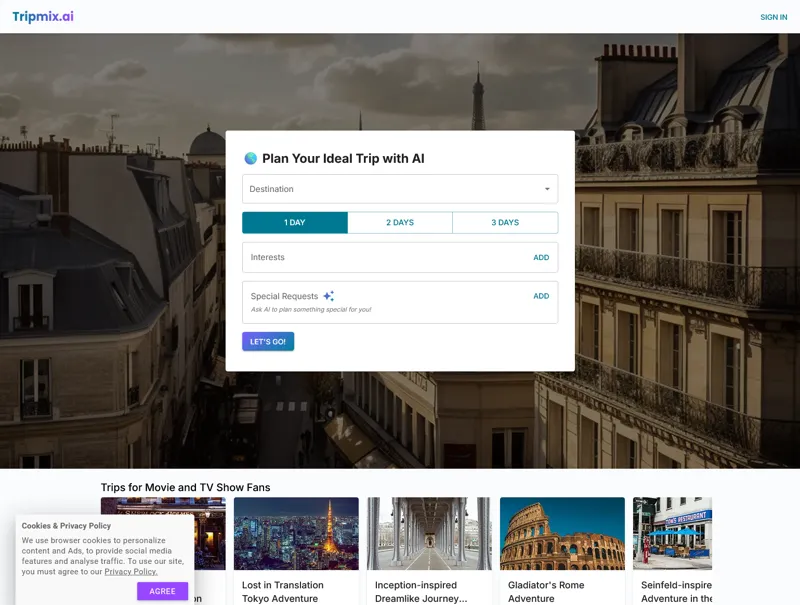Click the Gladiator's Rome Adventure title
Image resolution: width=800 pixels, height=605 pixels.
pos(546,592)
